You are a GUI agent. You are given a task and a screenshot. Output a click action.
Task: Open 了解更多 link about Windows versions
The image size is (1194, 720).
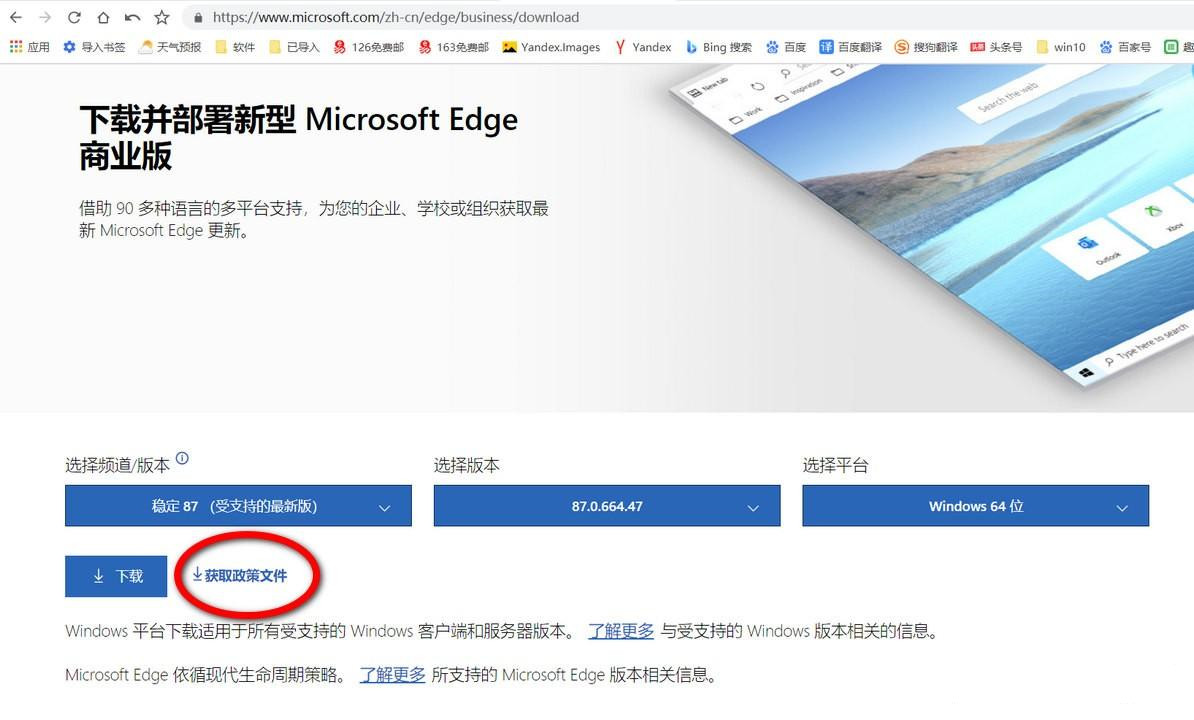click(x=621, y=631)
